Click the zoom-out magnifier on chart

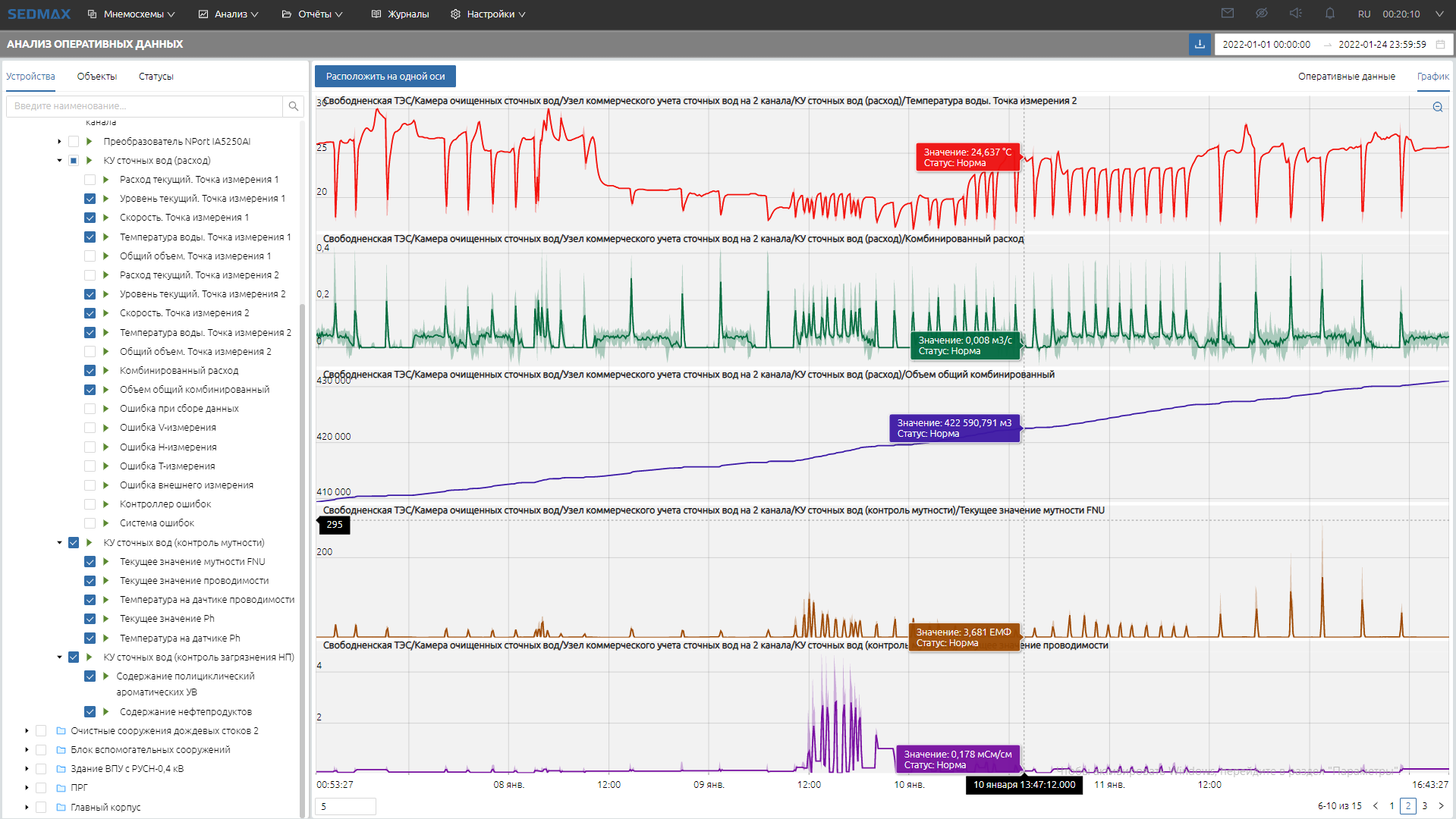tap(1437, 108)
